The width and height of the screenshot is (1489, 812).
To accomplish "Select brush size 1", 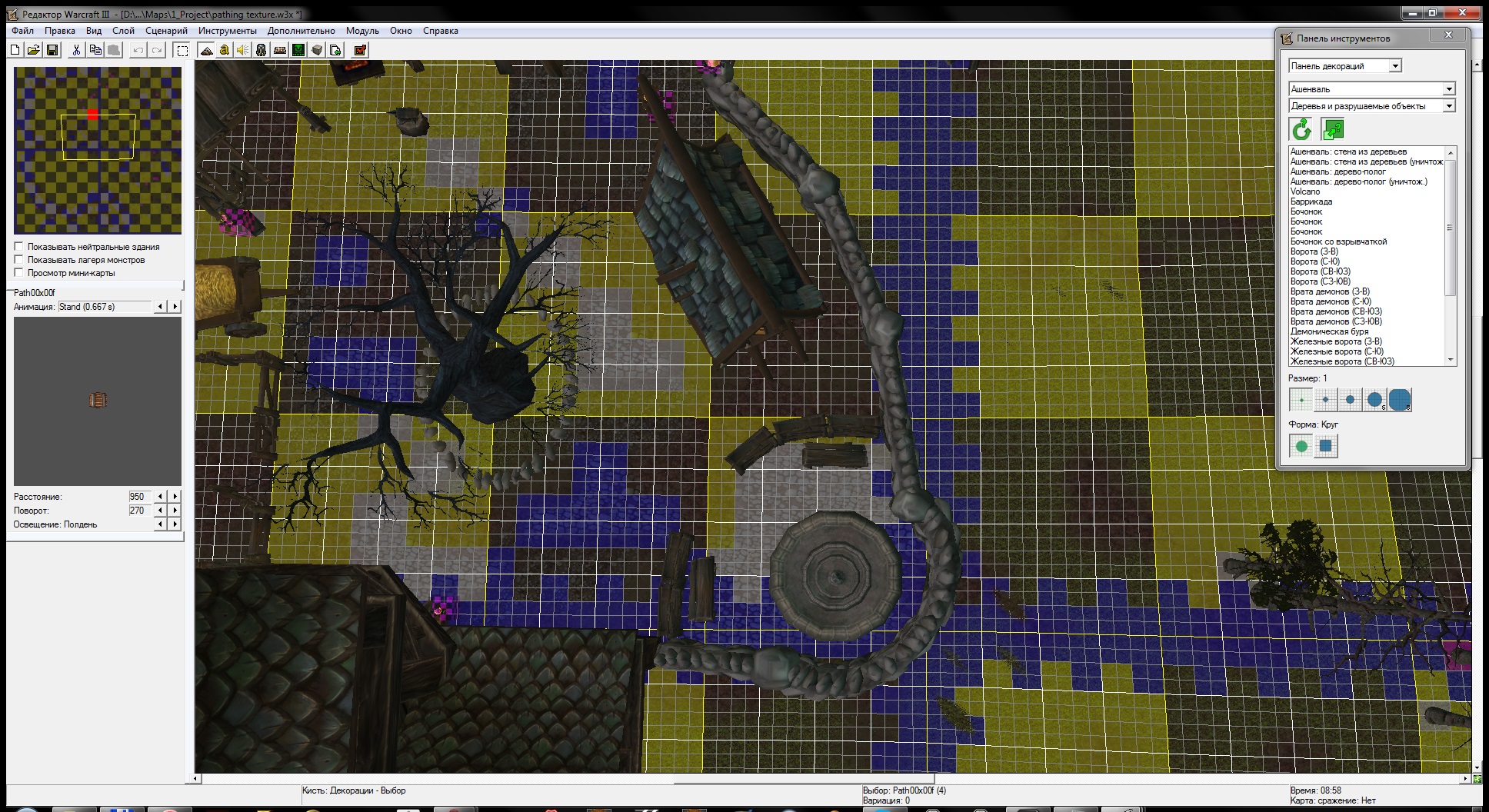I will (1301, 400).
